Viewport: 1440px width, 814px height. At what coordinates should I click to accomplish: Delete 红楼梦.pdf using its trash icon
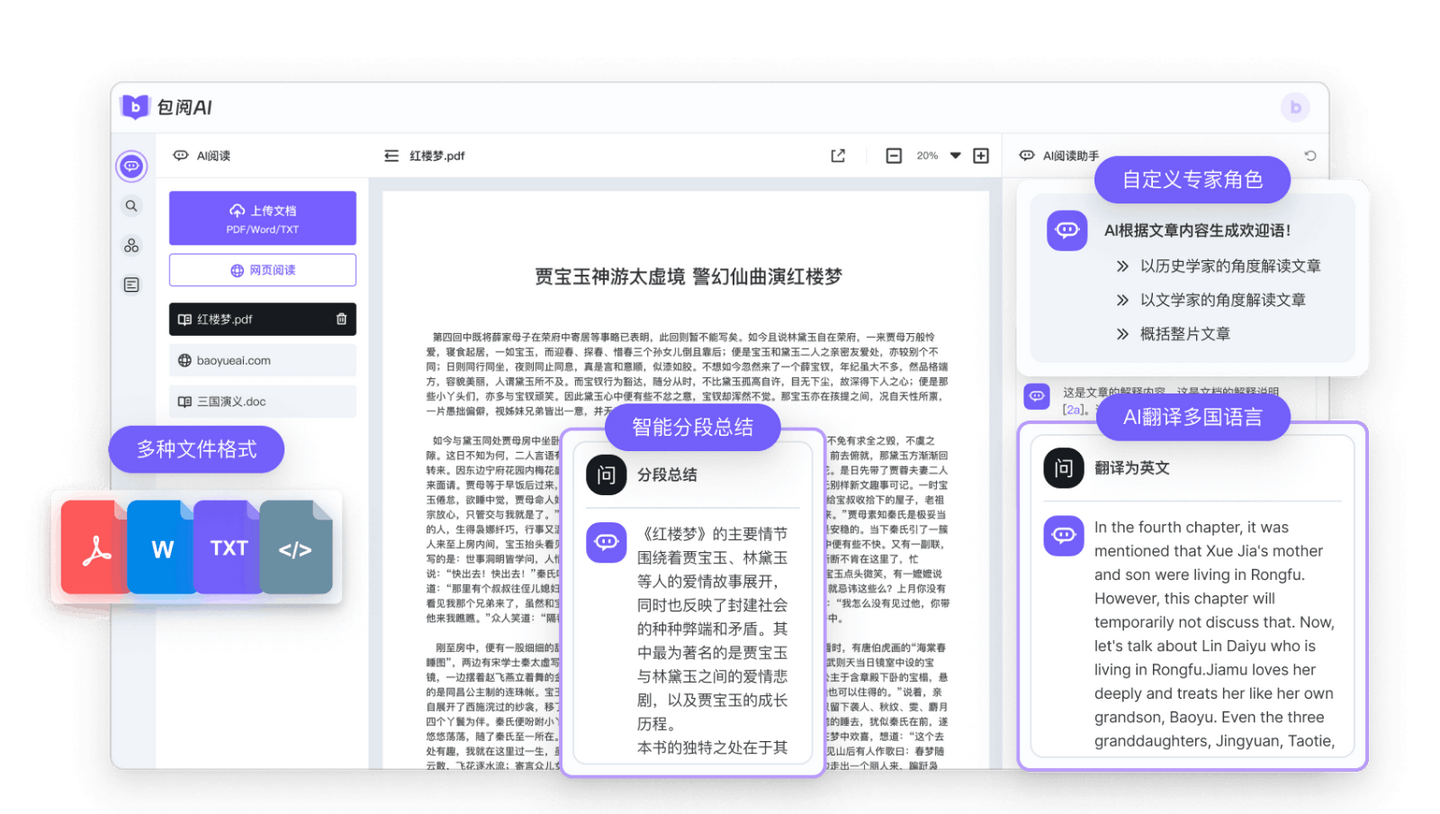pyautogui.click(x=341, y=319)
